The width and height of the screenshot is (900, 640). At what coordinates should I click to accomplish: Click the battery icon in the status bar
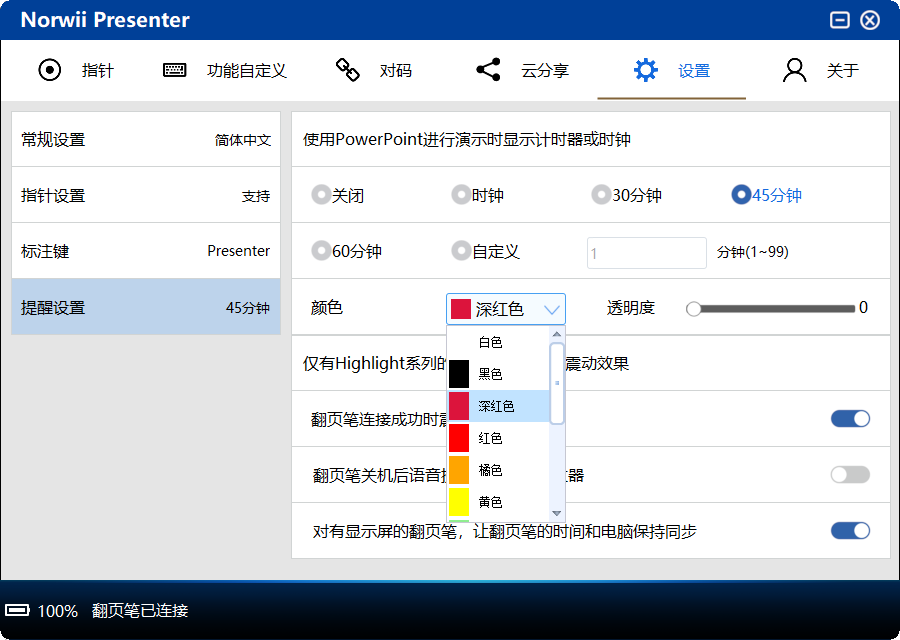17,610
